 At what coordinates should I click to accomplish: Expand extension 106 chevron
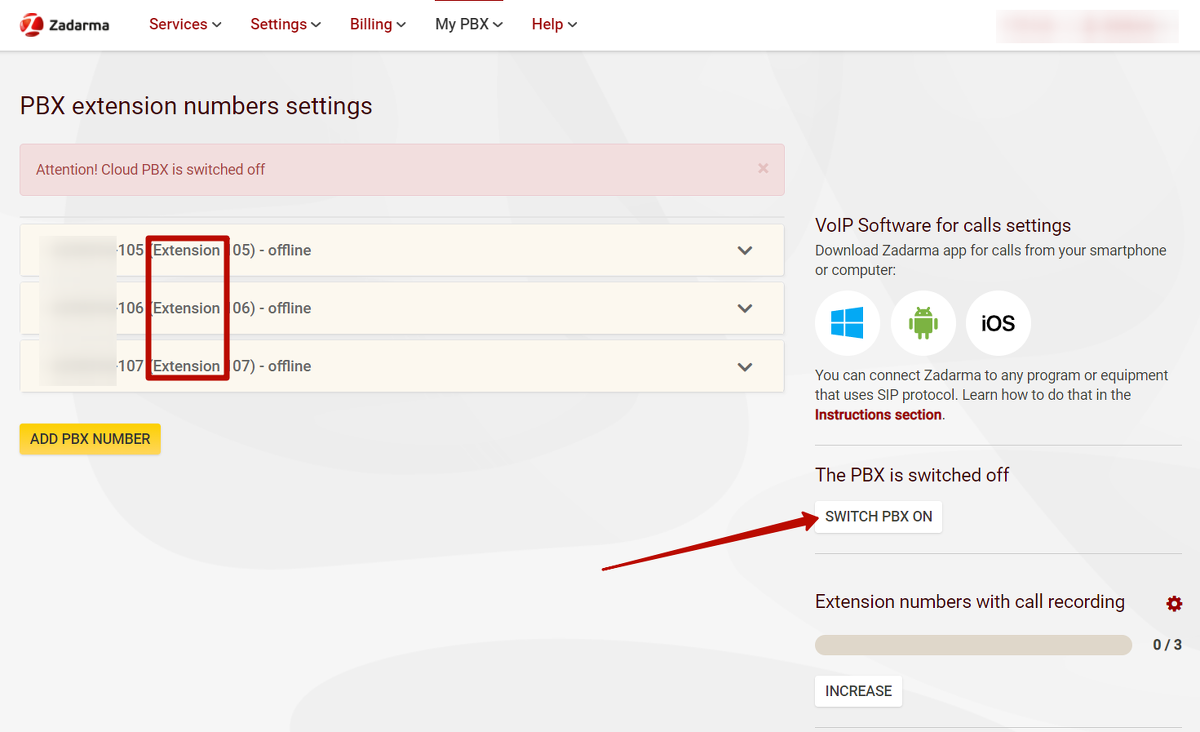tap(744, 309)
